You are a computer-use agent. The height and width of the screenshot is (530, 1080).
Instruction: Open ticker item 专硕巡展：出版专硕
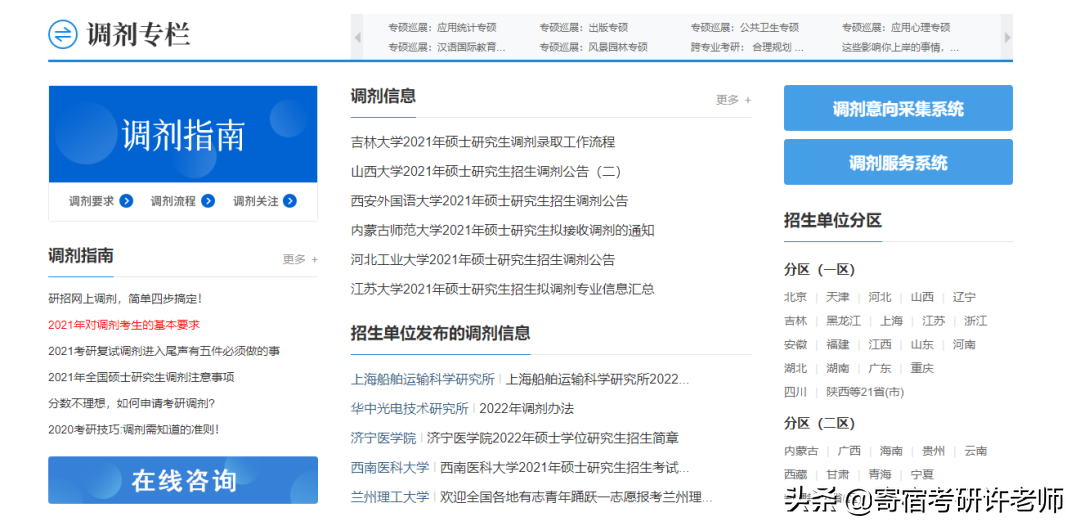point(583,28)
